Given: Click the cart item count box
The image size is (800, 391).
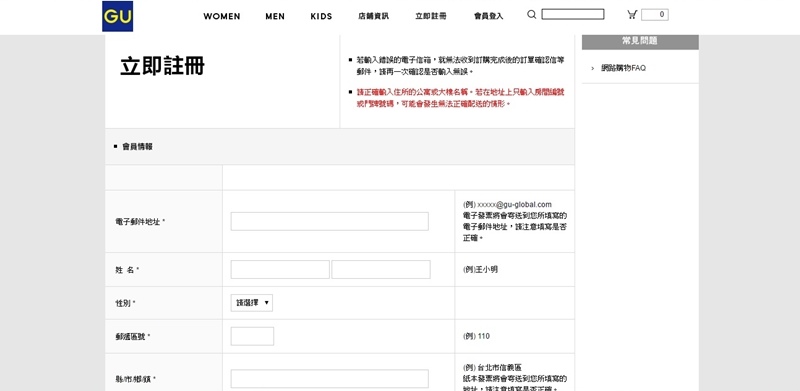Looking at the screenshot, I should coord(655,15).
